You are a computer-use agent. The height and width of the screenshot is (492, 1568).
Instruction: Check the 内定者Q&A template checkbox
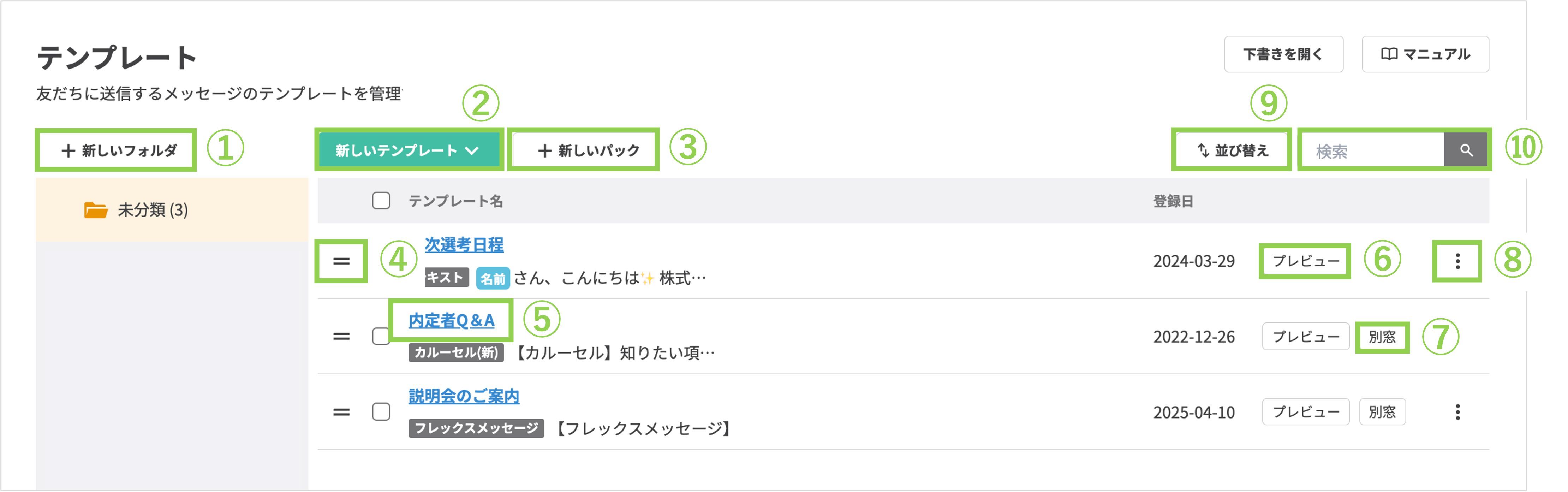[x=381, y=336]
